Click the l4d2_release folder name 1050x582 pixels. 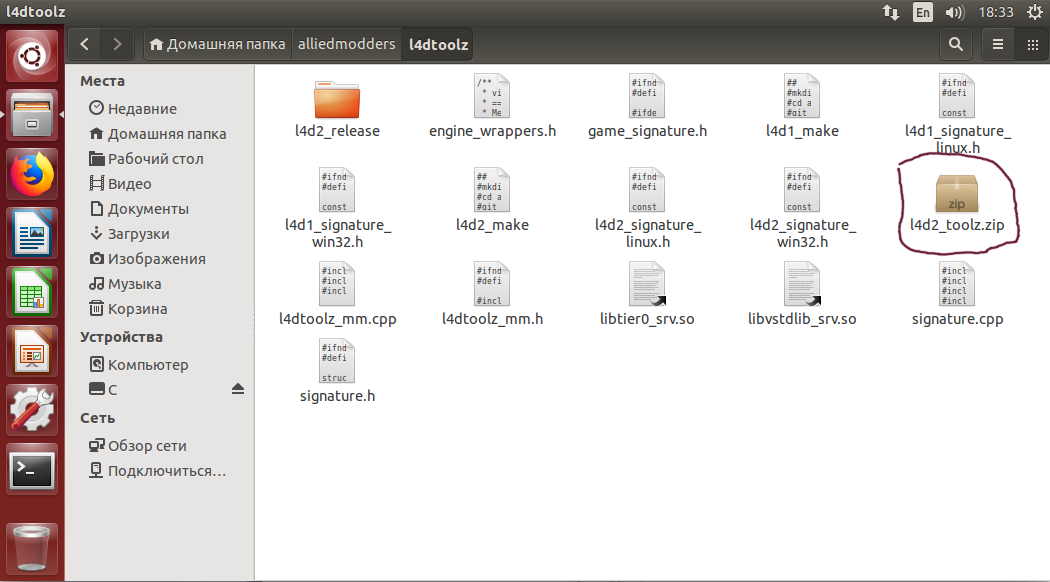[337, 131]
